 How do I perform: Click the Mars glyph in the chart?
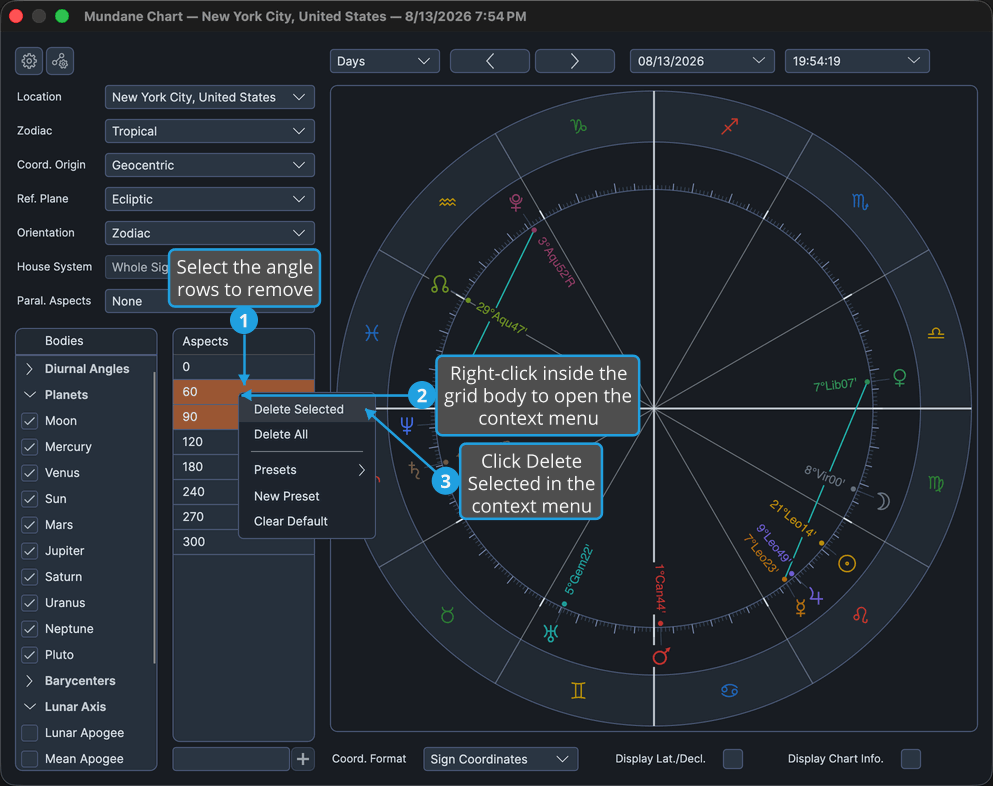pos(661,656)
